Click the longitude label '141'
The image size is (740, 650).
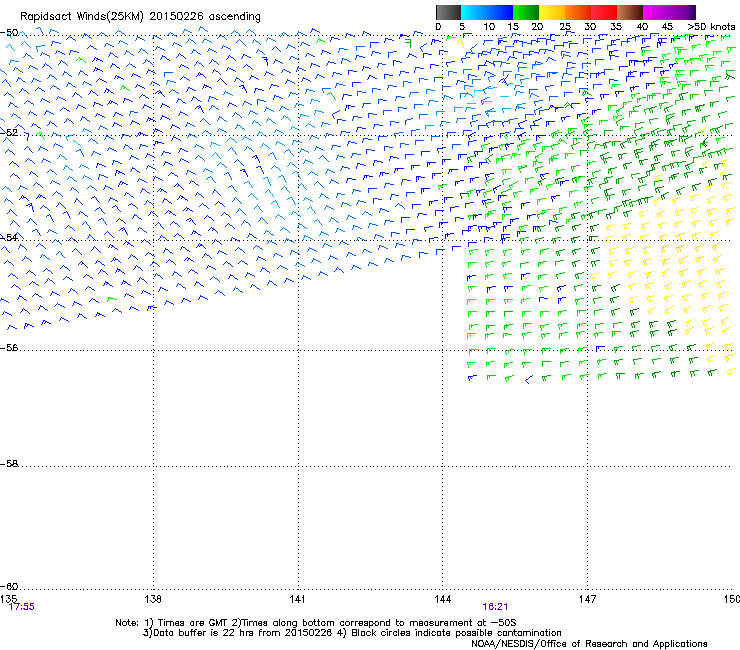click(297, 599)
